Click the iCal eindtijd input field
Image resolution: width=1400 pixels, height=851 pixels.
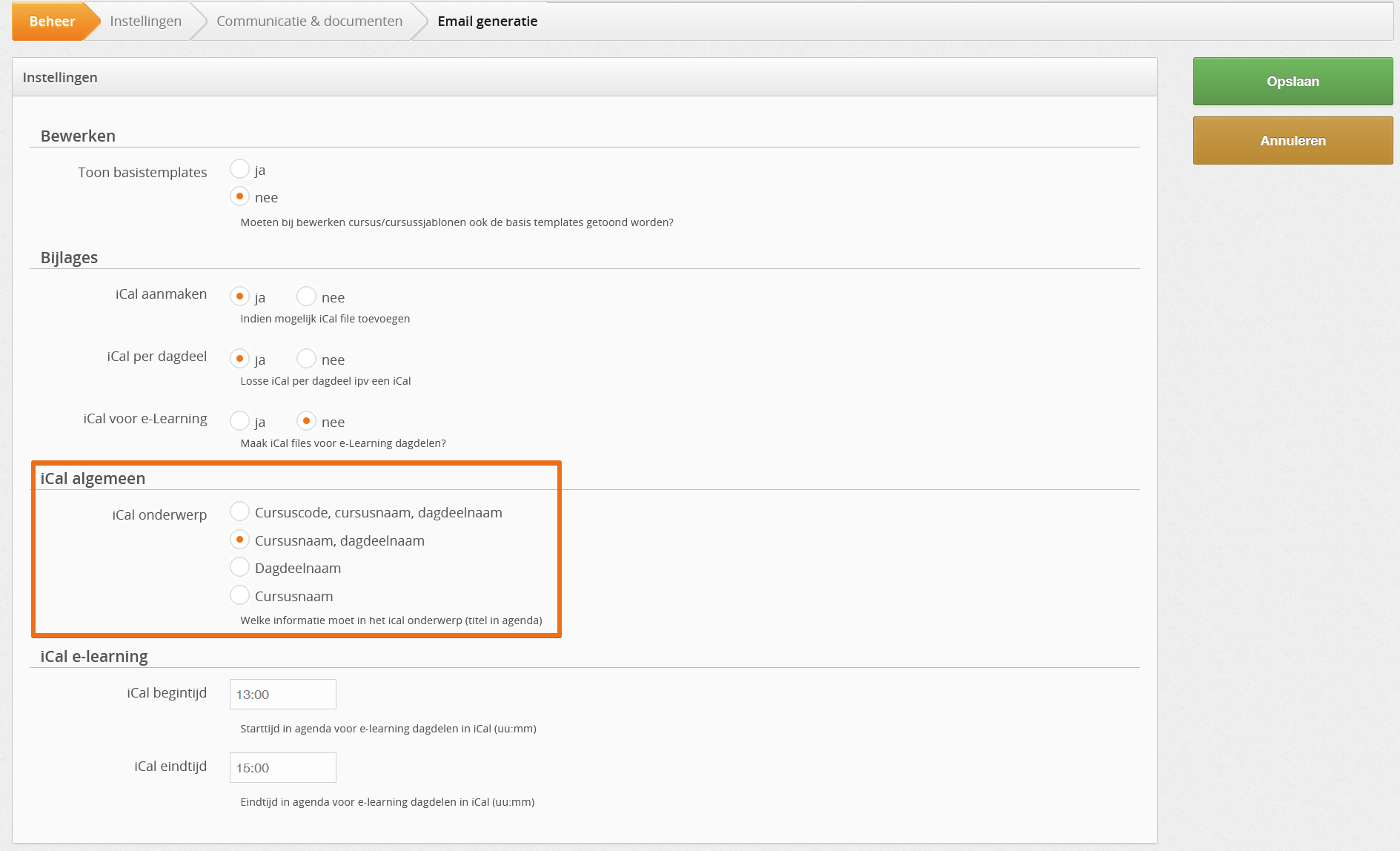pos(283,768)
